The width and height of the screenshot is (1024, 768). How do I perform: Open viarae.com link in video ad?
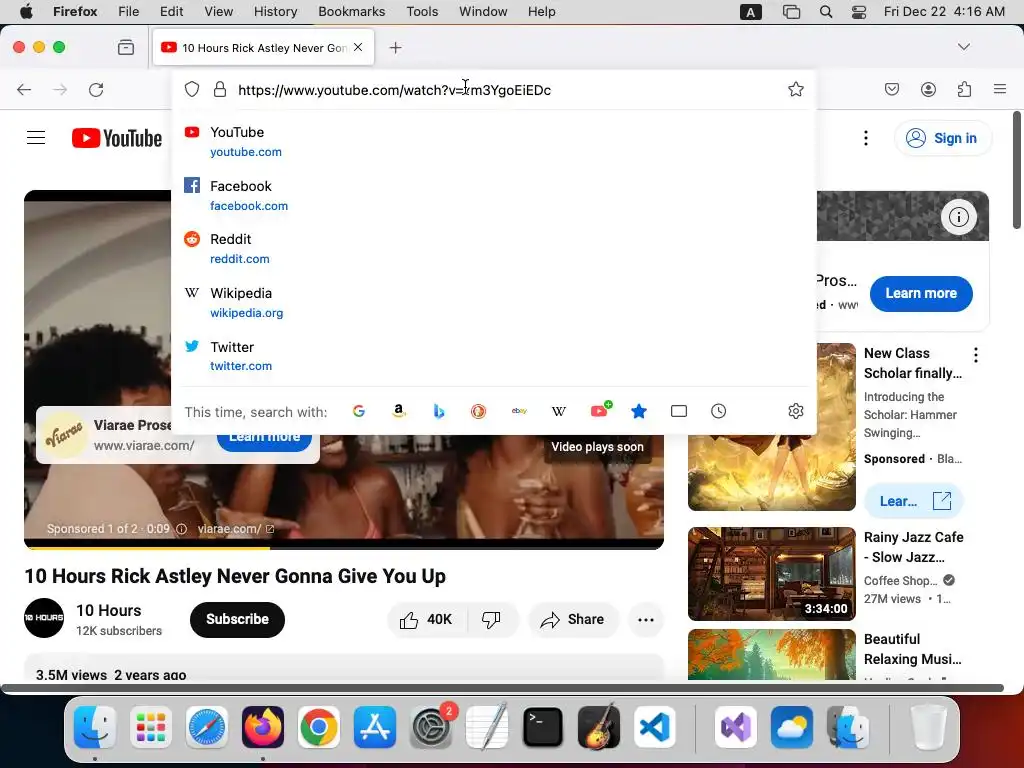(236, 529)
